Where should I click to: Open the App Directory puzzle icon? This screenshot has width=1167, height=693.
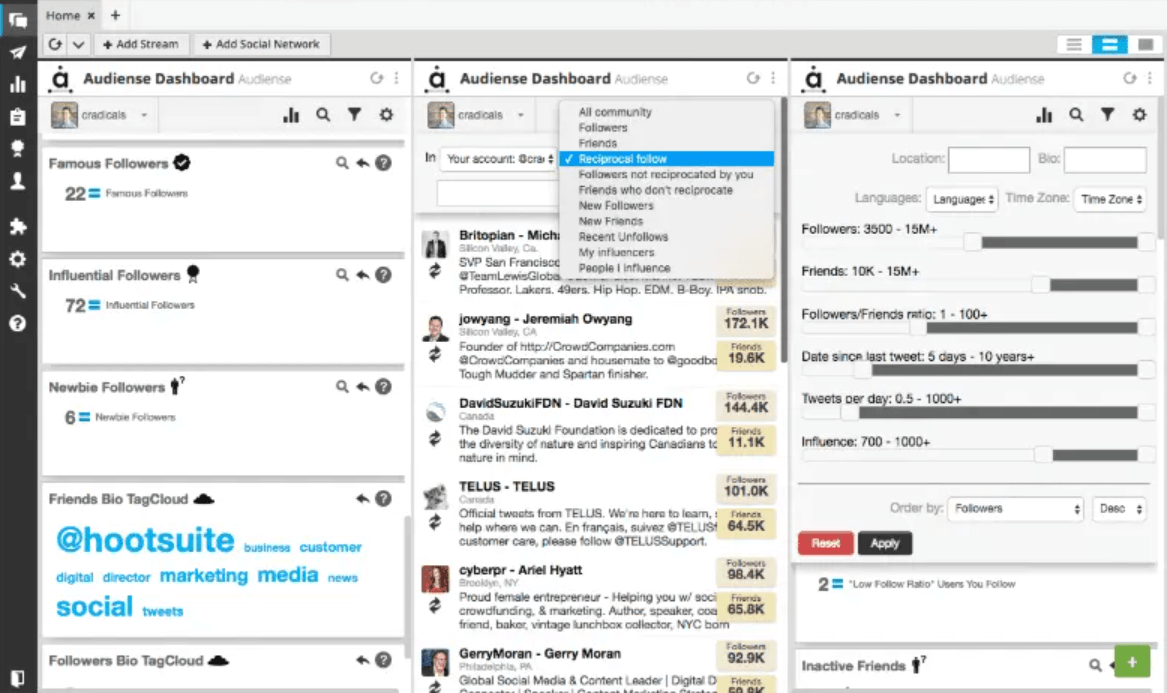(18, 226)
